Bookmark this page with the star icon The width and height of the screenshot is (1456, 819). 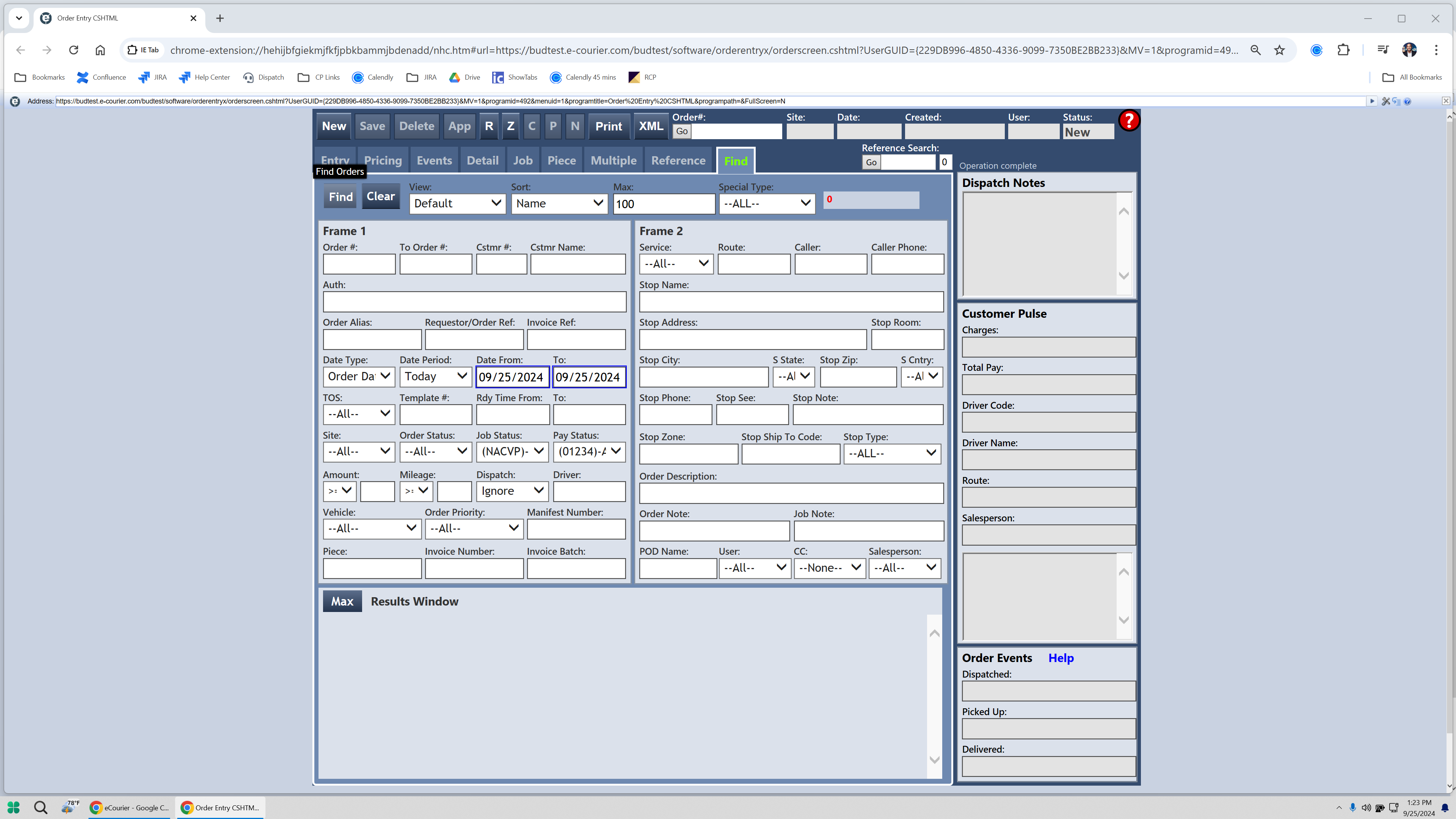[1280, 50]
